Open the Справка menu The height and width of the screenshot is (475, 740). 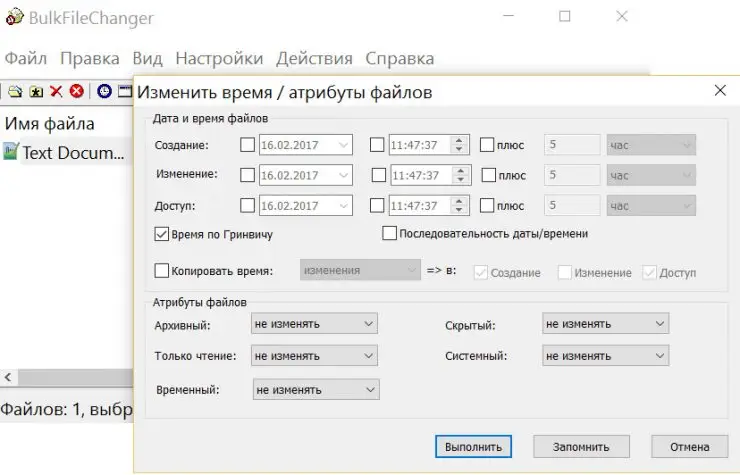click(399, 59)
